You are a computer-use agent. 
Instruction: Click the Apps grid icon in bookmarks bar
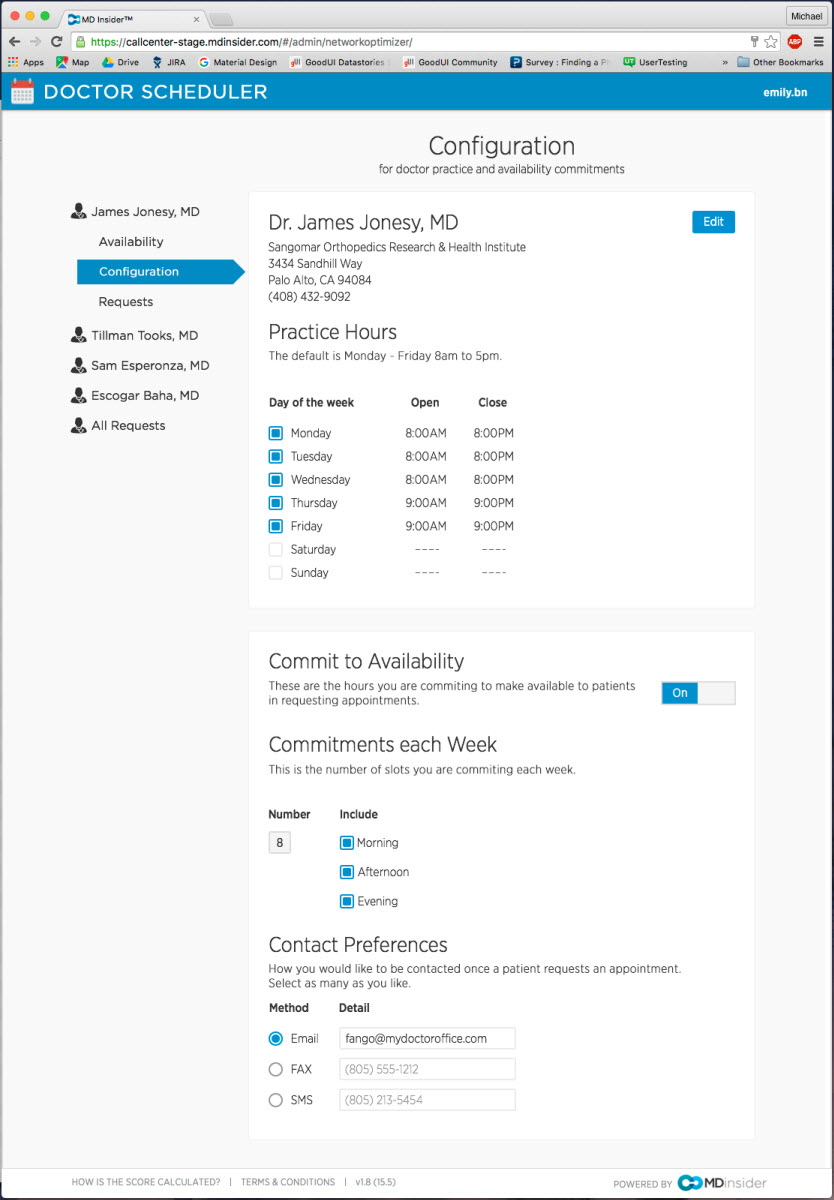[x=13, y=62]
